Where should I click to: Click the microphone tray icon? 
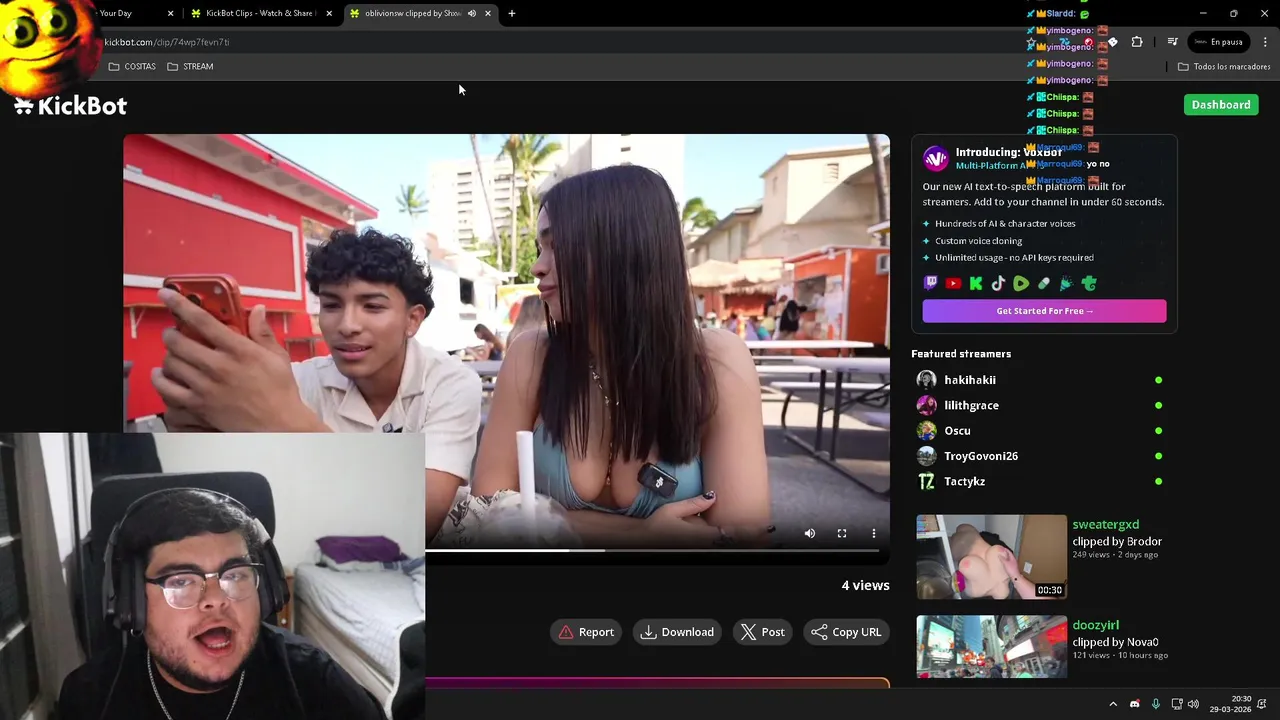click(1155, 704)
